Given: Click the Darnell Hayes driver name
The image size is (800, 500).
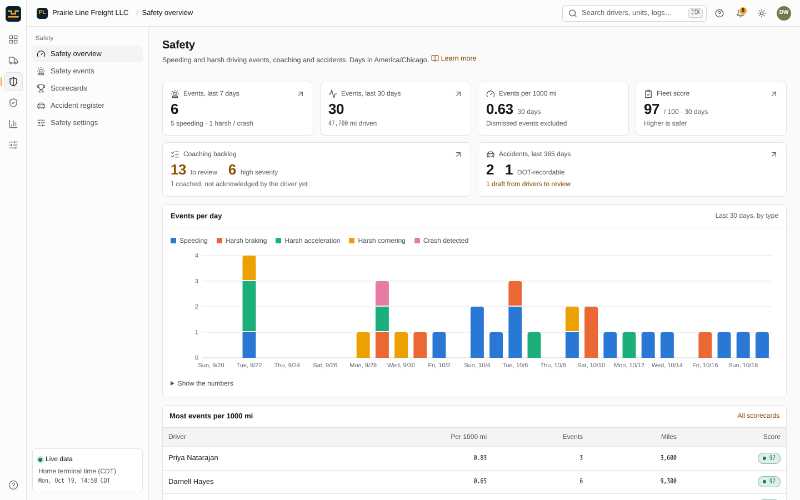Looking at the screenshot, I should pyautogui.click(x=191, y=482).
